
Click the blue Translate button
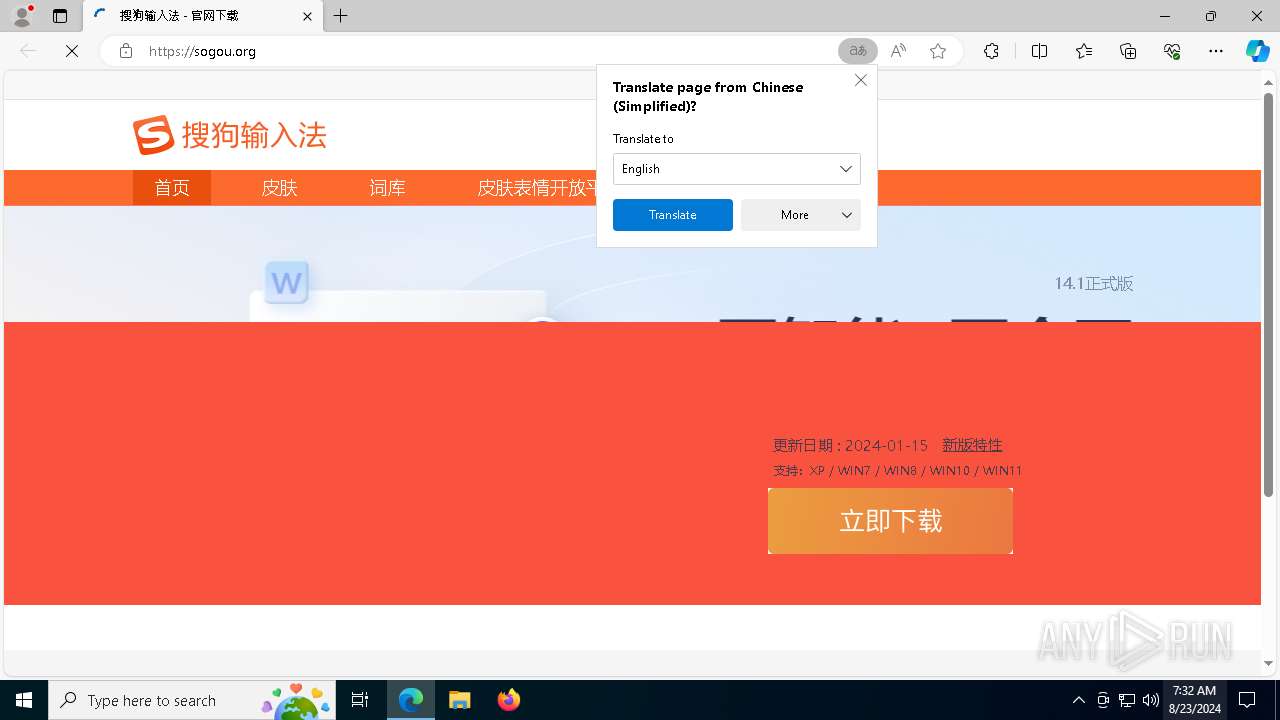(673, 215)
